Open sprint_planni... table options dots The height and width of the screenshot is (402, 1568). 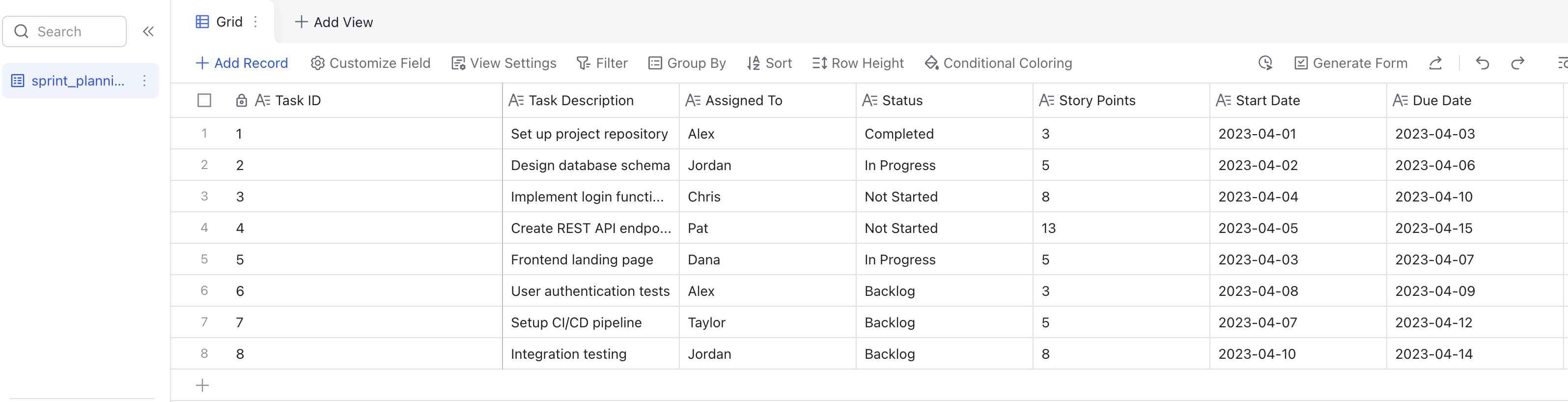pyautogui.click(x=144, y=81)
